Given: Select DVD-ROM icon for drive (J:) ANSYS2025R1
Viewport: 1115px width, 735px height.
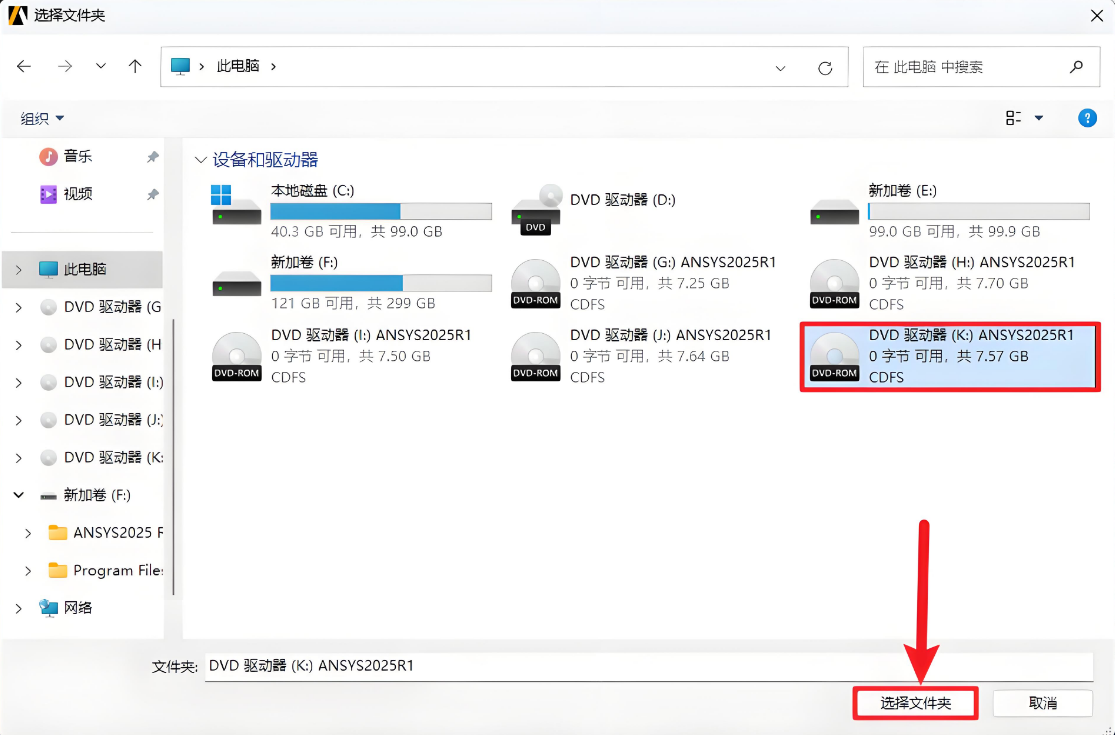Looking at the screenshot, I should [535, 356].
